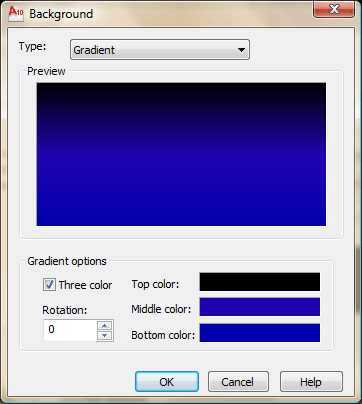Open the Type dropdown showing Gradient
This screenshot has height=404, width=362.
pyautogui.click(x=160, y=50)
